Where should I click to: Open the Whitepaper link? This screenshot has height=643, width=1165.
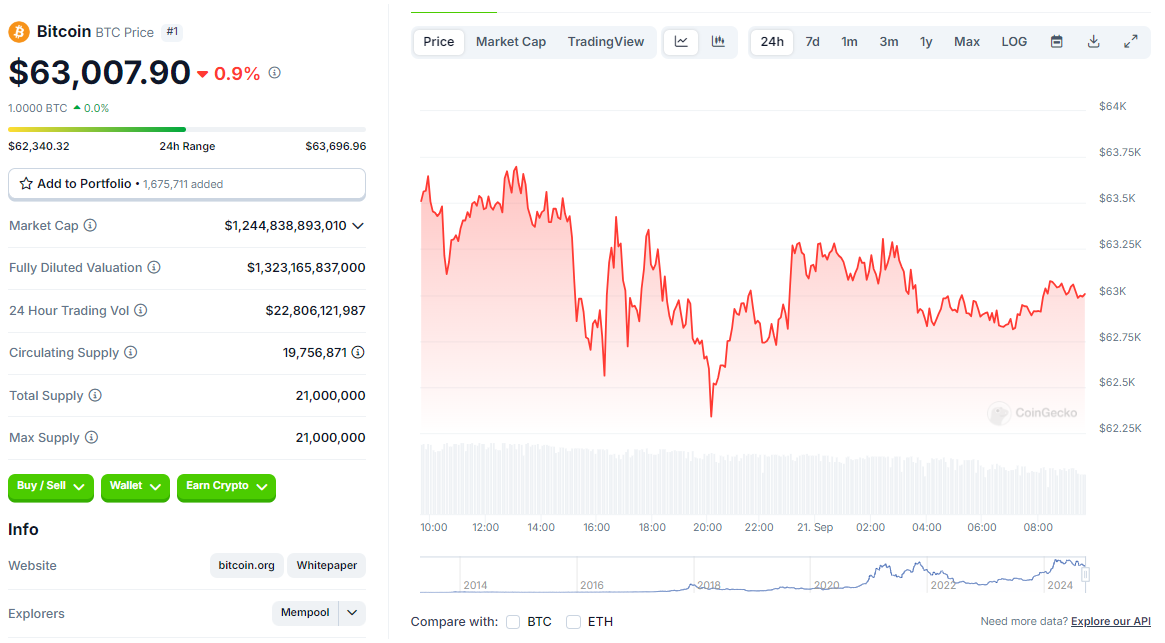tap(327, 566)
